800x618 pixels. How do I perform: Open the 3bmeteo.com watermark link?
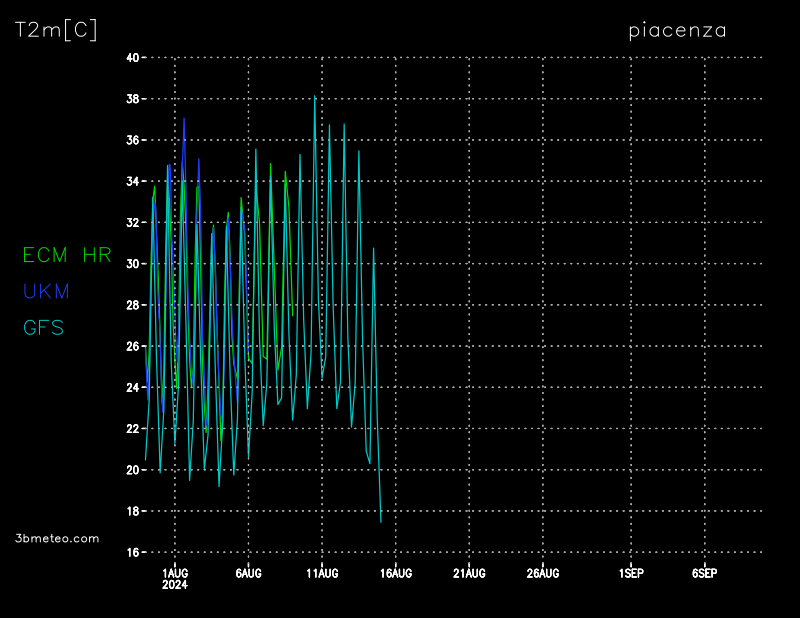coord(58,538)
